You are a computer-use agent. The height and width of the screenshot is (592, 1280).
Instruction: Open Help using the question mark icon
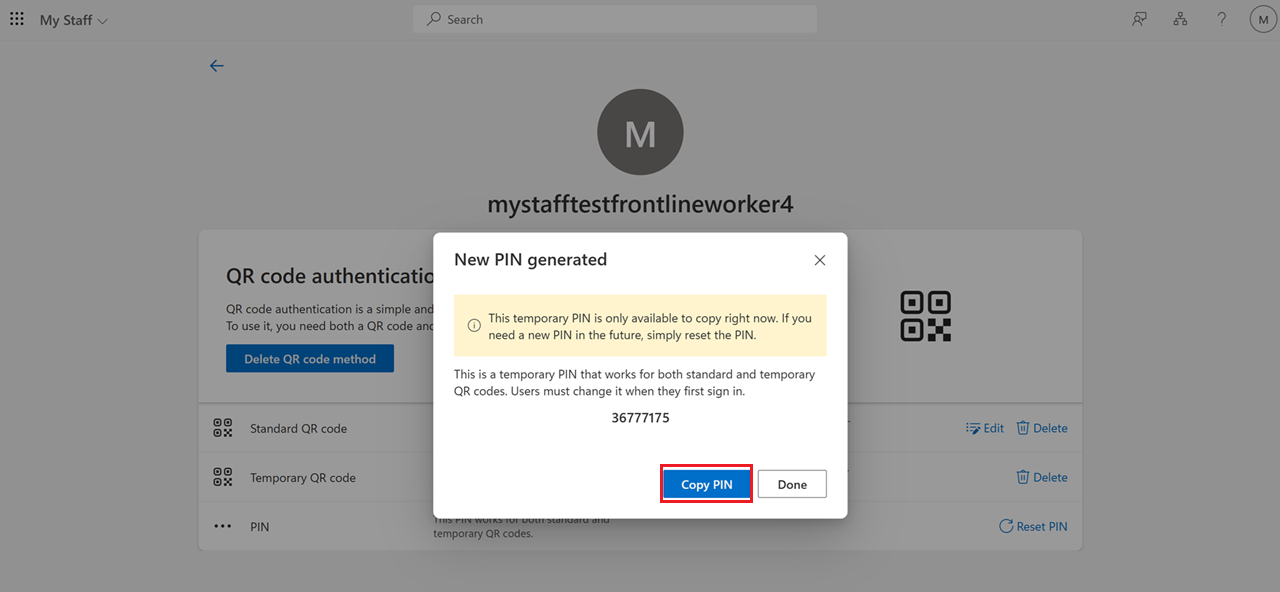[x=1221, y=18]
